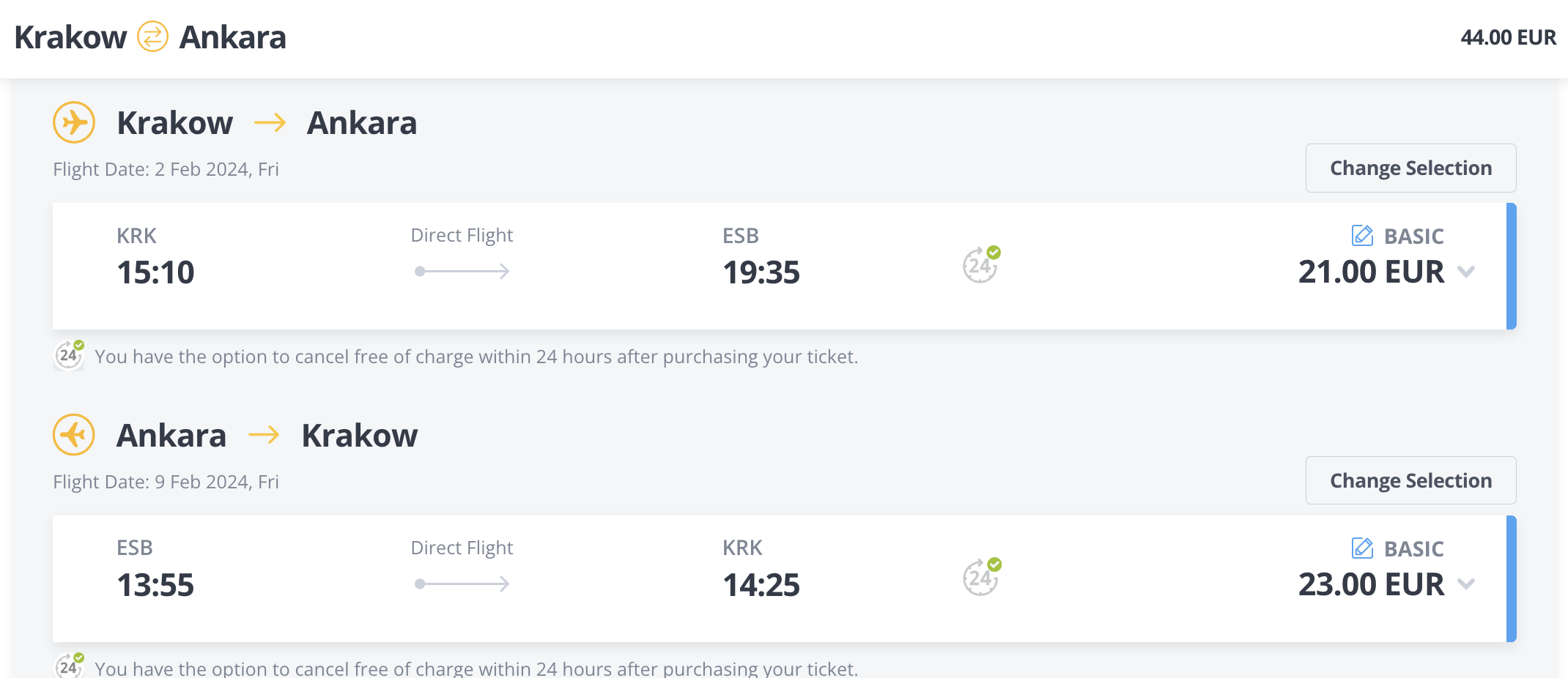1568x678 pixels.
Task: Click the Direct Flight arrow on outbound flight
Action: pyautogui.click(x=462, y=272)
